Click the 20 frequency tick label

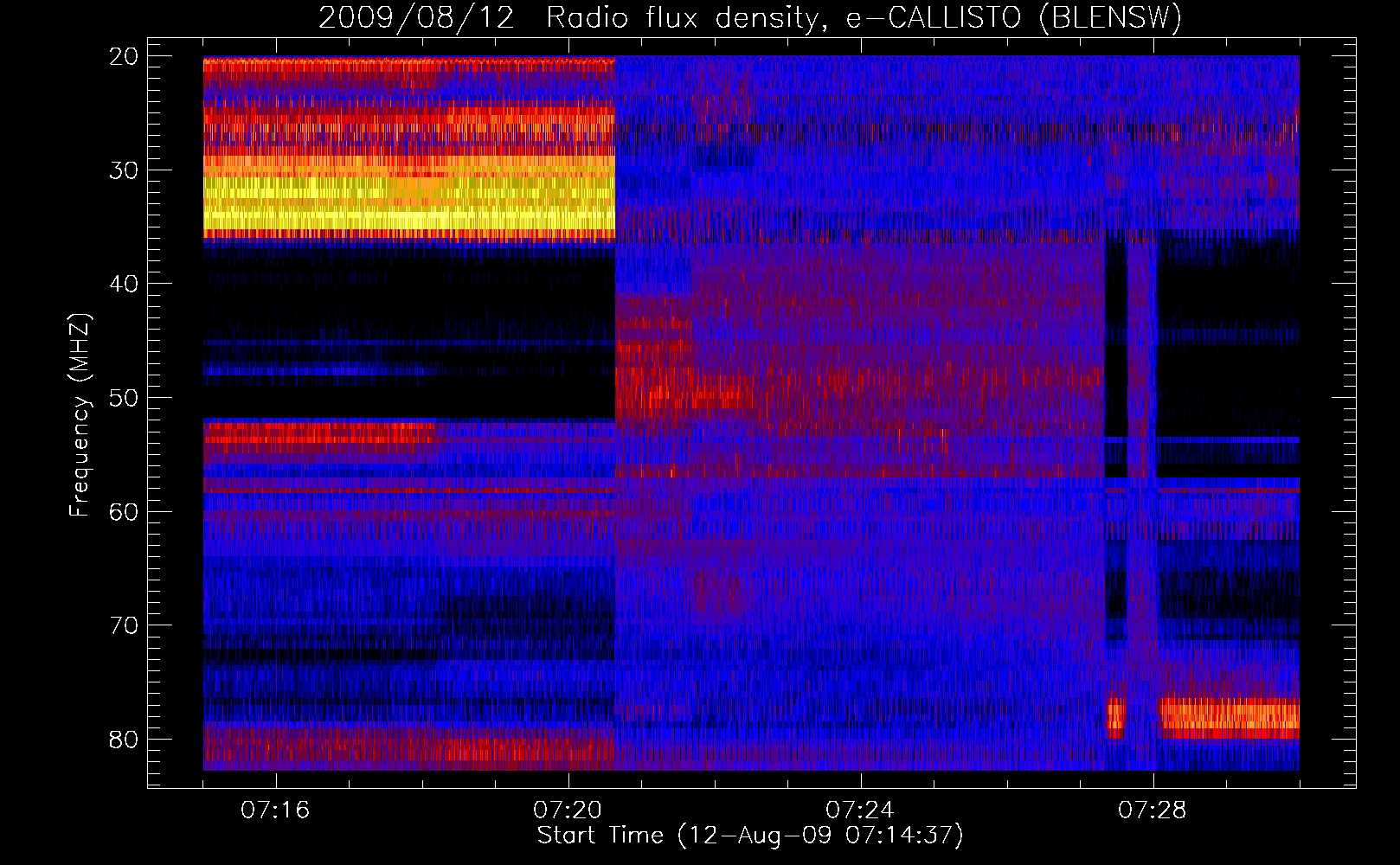(125, 56)
